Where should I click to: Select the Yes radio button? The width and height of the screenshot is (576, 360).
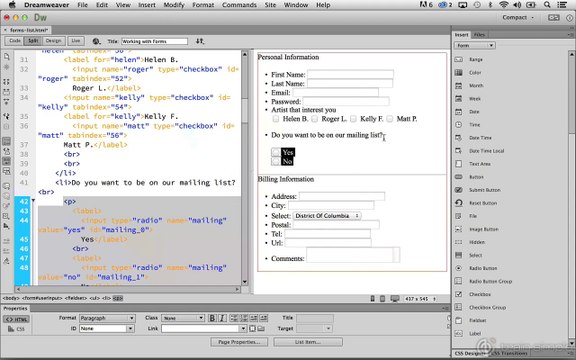(x=276, y=152)
